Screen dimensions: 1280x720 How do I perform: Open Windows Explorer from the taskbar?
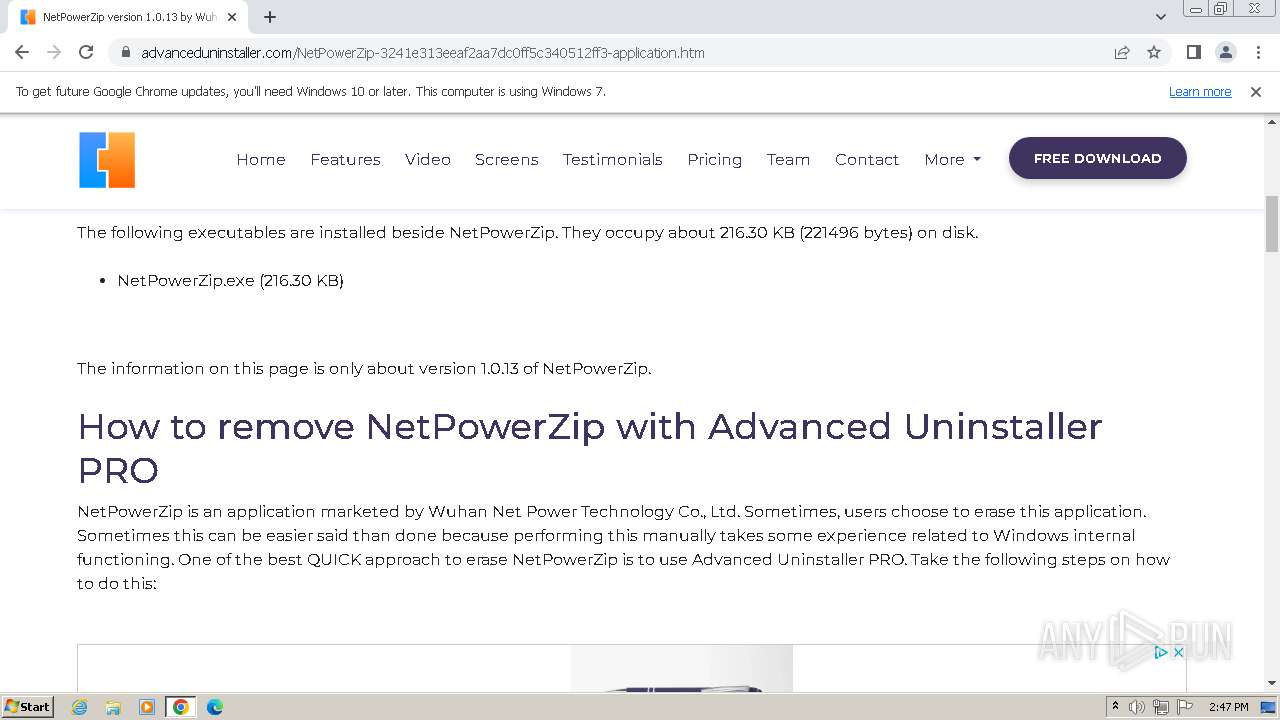click(x=113, y=707)
